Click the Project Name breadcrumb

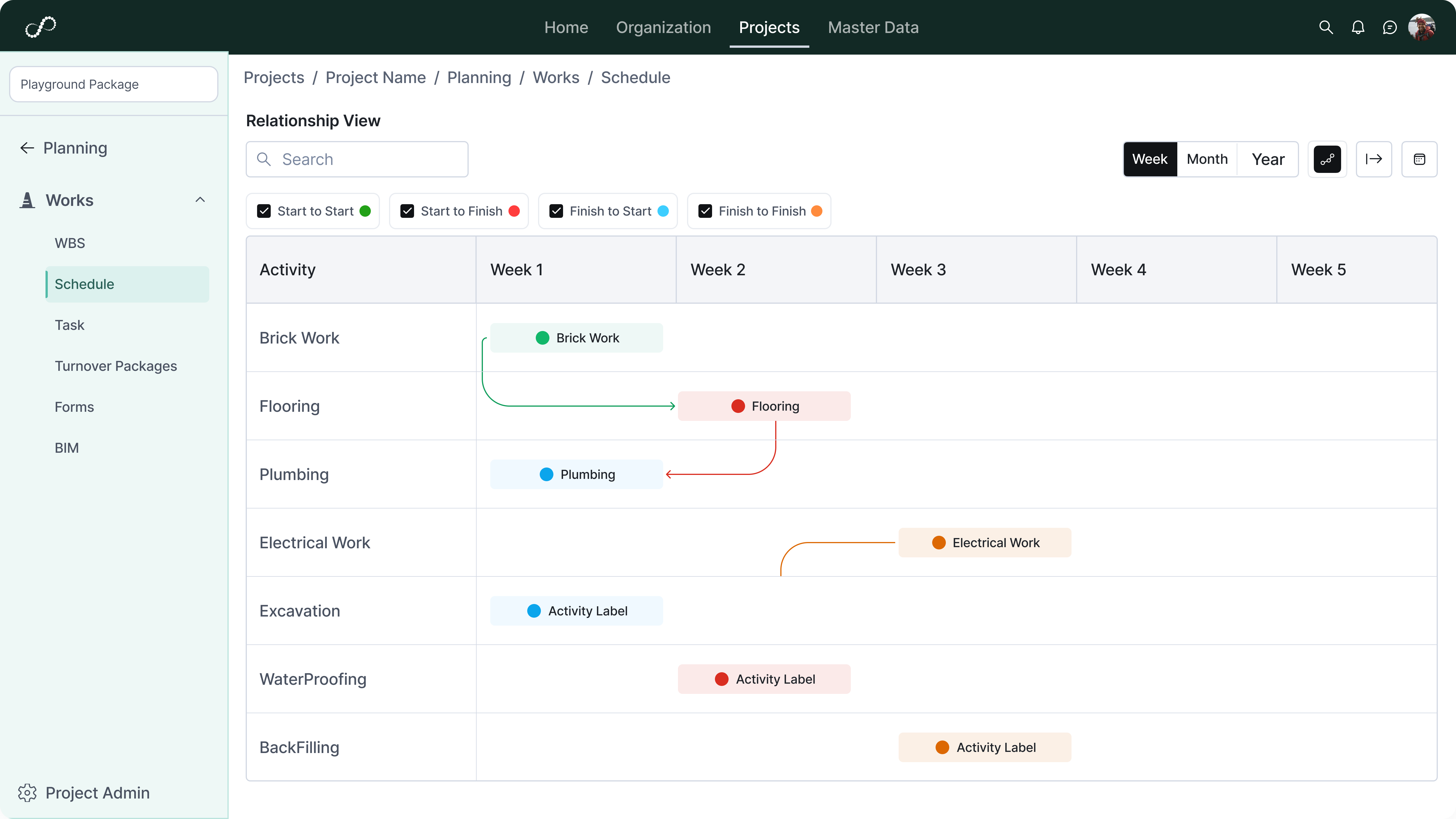coord(375,77)
